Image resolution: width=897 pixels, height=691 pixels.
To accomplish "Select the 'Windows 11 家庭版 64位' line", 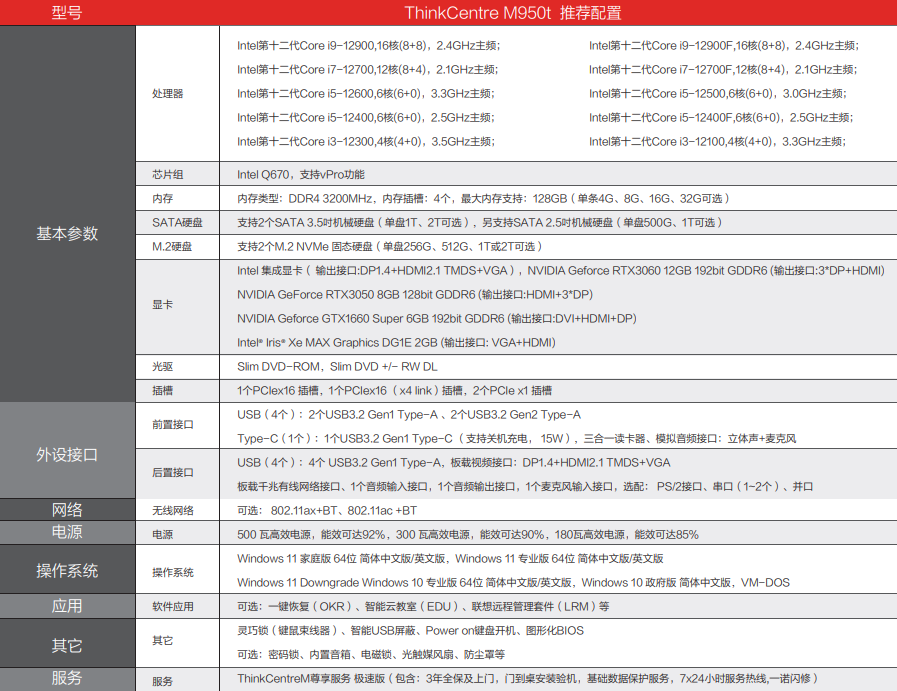I will (450, 559).
